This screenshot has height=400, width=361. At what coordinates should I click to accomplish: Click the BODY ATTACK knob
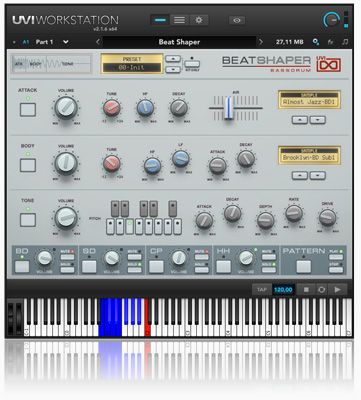click(x=217, y=166)
